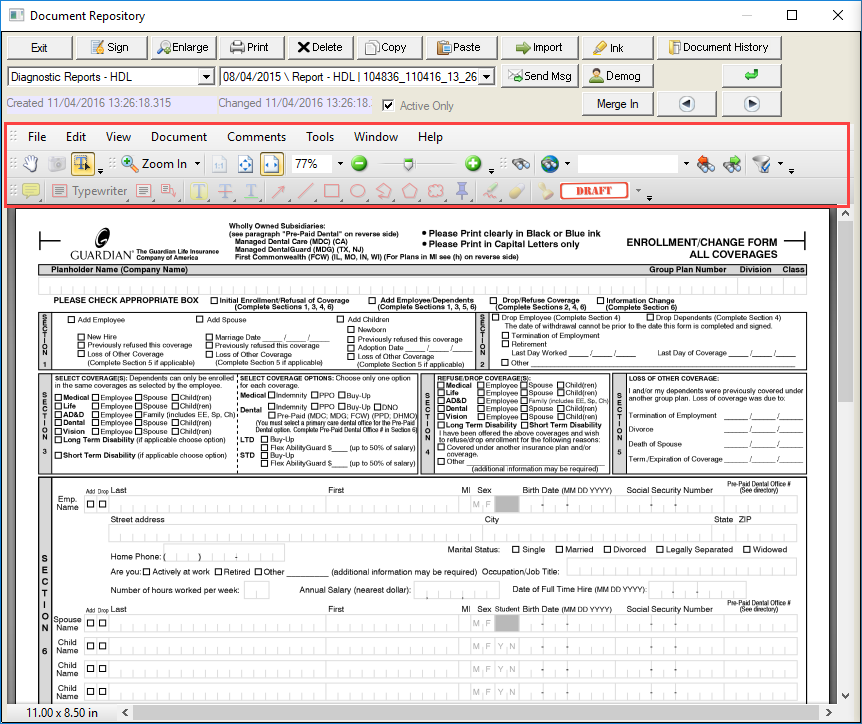Open the Diagnostic Reports - HDL dropdown
The width and height of the screenshot is (862, 724).
[204, 76]
